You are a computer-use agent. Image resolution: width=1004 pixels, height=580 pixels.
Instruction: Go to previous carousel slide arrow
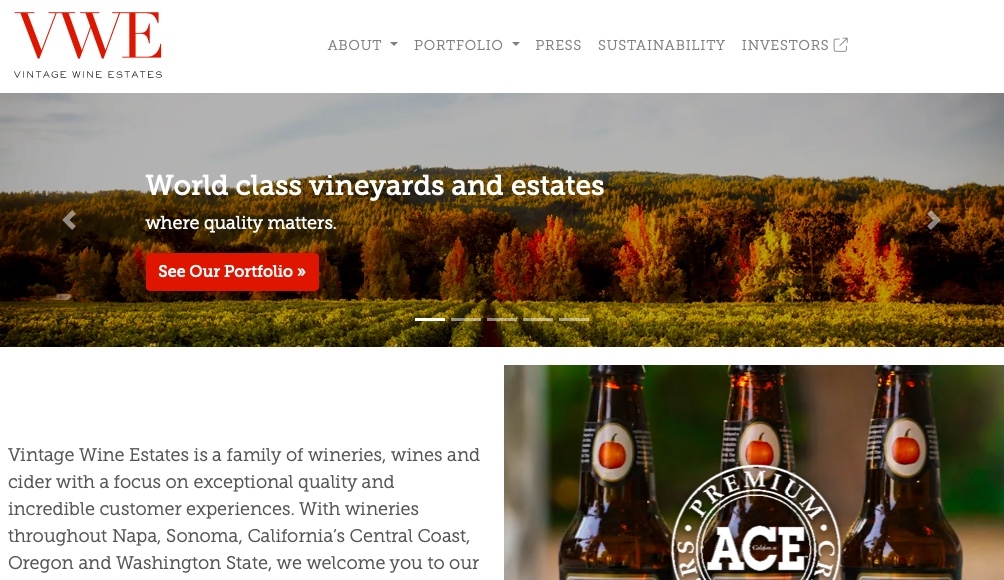click(69, 220)
